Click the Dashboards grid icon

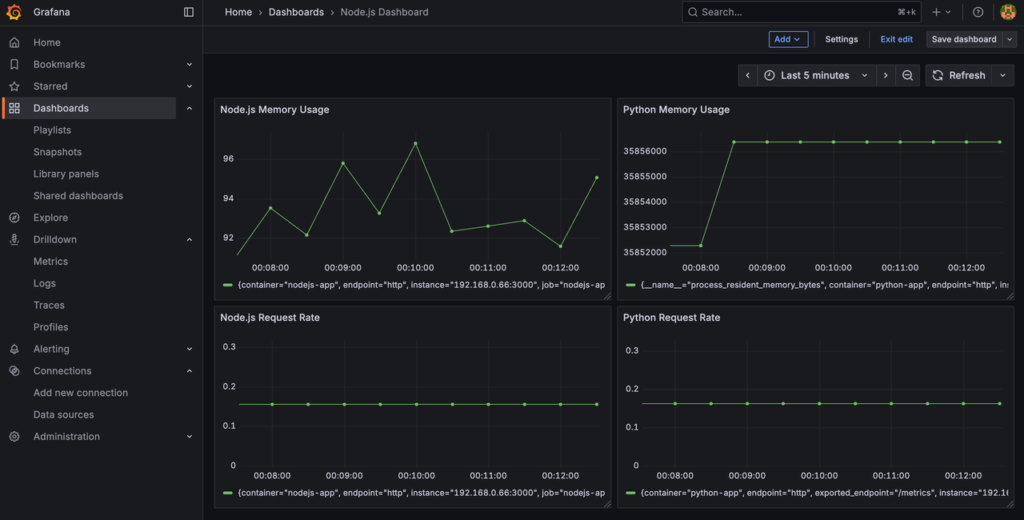tap(14, 108)
